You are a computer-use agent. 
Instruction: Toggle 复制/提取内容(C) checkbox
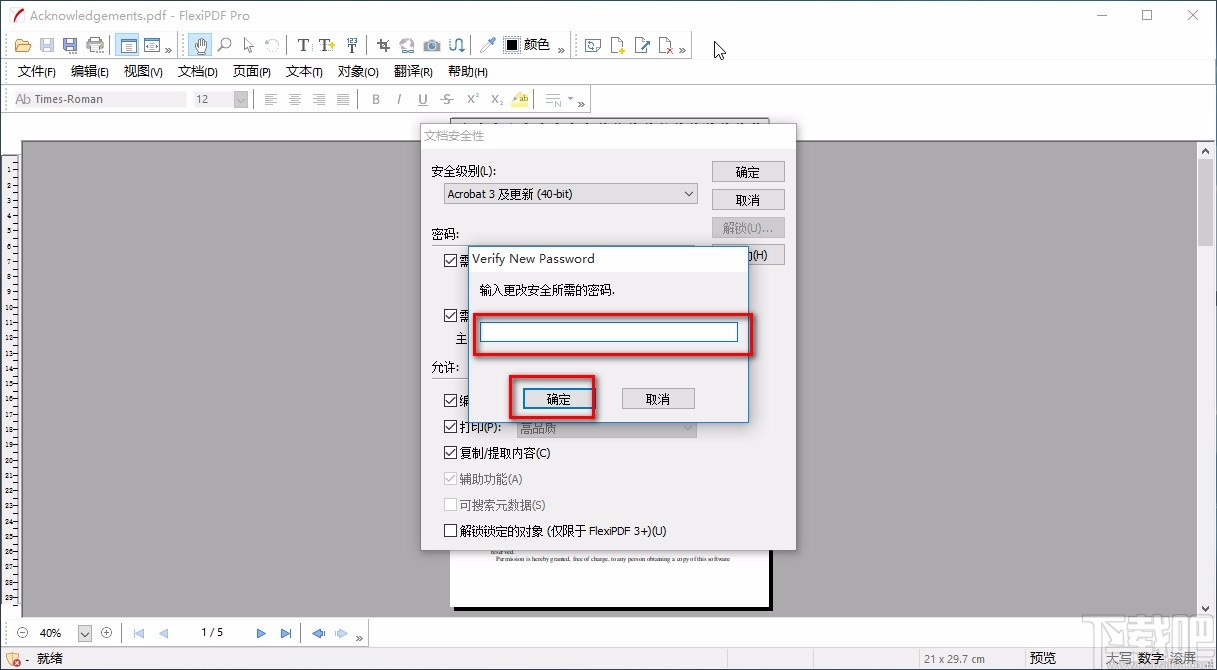pos(450,453)
